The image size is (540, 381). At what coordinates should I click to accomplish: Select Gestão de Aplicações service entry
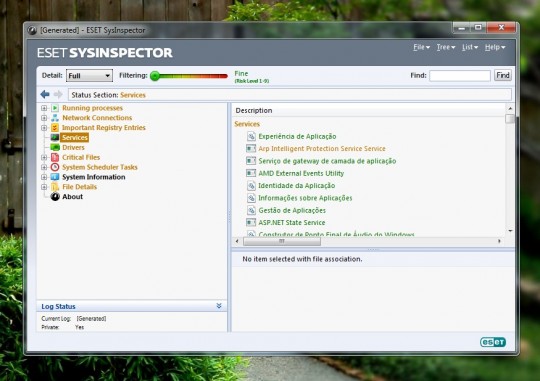point(292,210)
